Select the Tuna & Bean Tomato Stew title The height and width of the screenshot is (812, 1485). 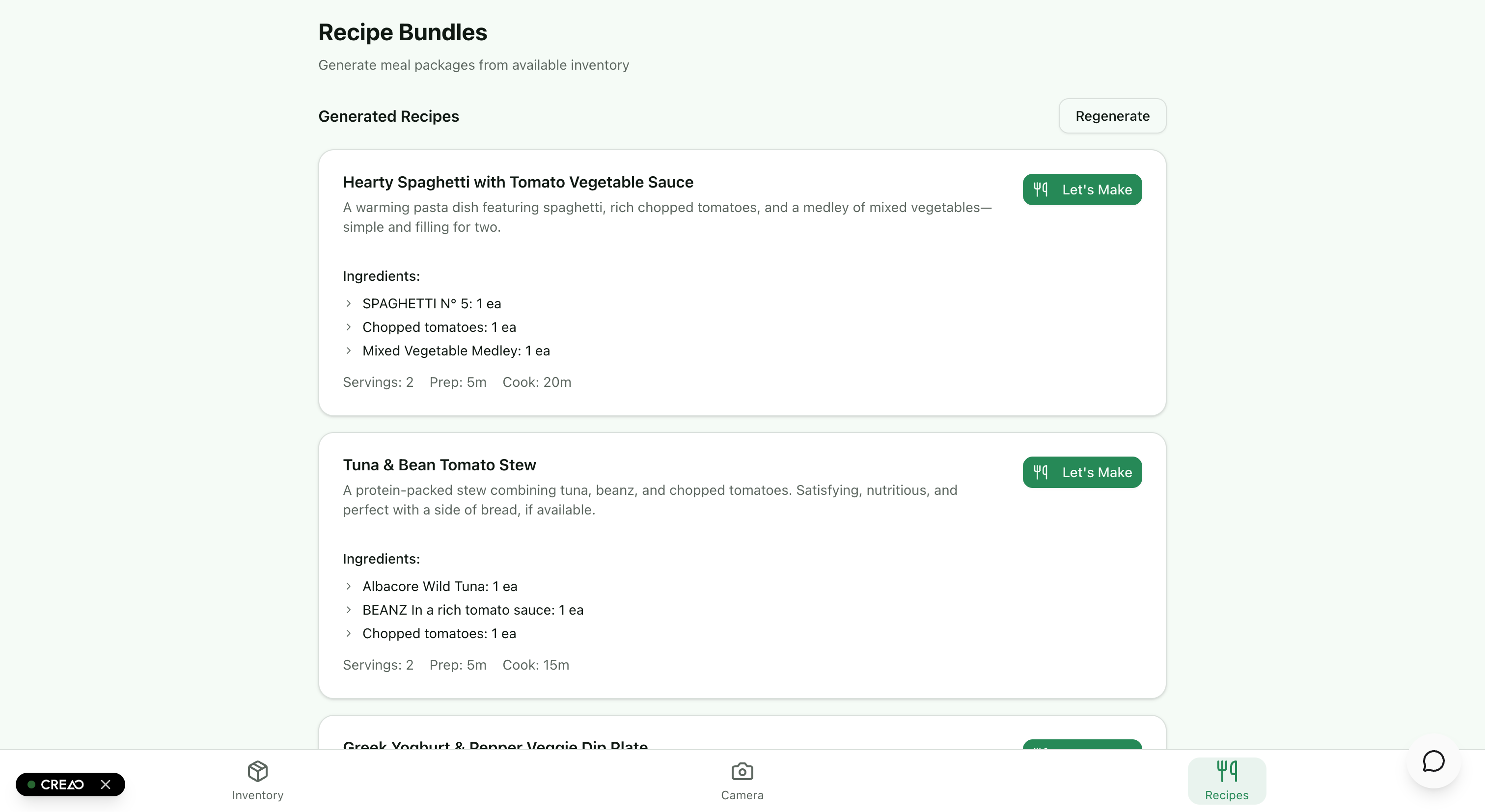[x=440, y=465]
